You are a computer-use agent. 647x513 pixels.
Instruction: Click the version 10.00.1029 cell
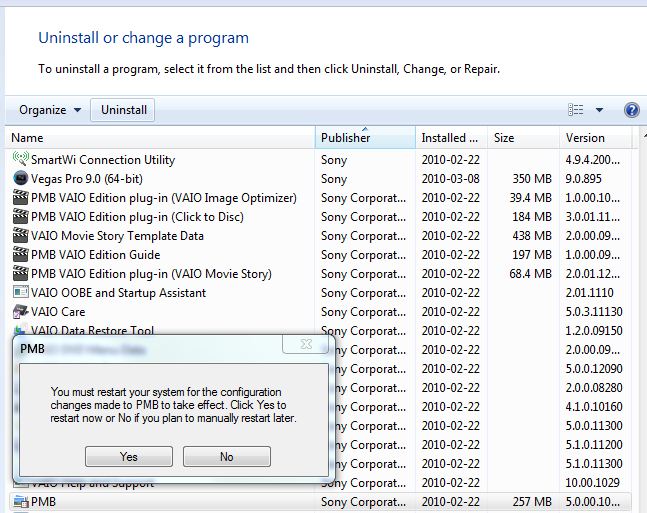click(x=593, y=482)
